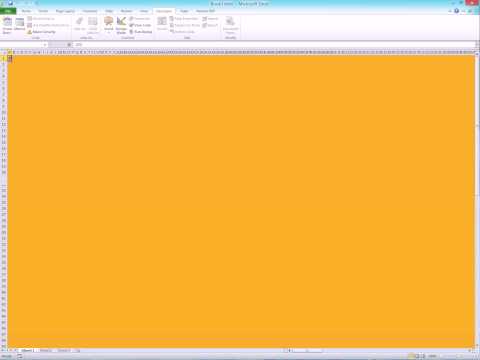Click XML Export button

pyautogui.click(x=210, y=25)
